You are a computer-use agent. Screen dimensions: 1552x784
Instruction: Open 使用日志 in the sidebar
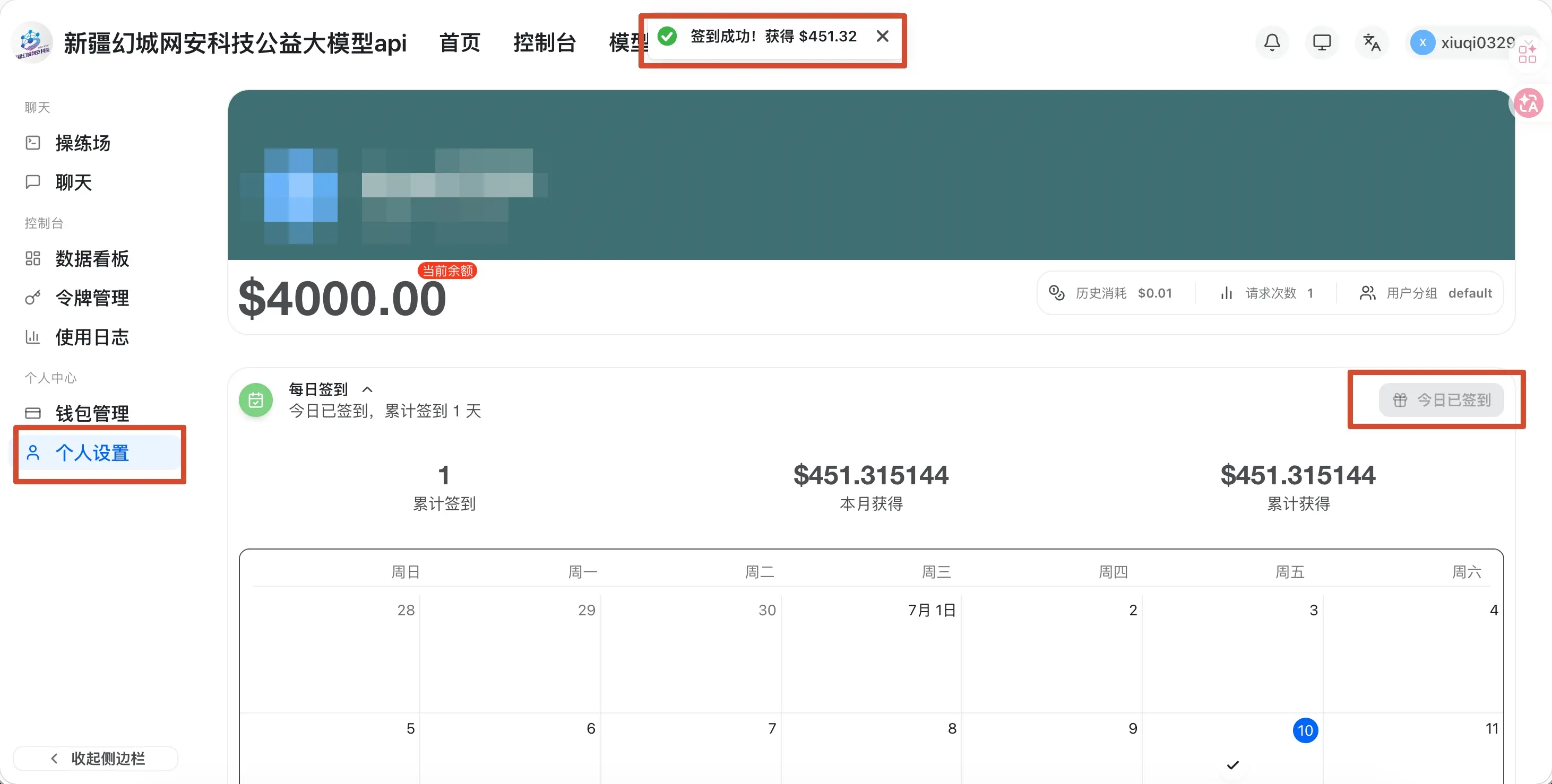[92, 337]
